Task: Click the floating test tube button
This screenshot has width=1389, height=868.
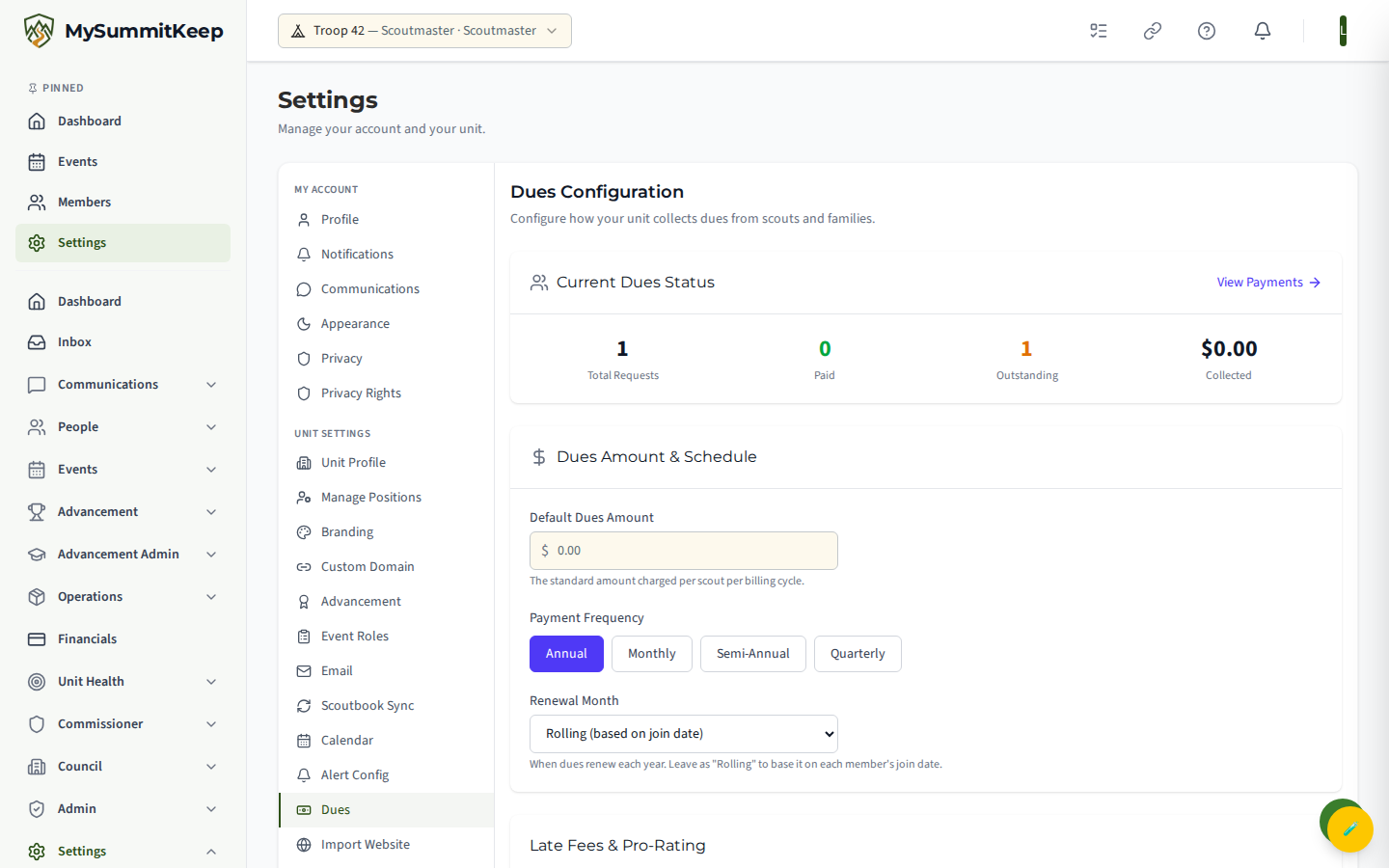Action: (1350, 829)
